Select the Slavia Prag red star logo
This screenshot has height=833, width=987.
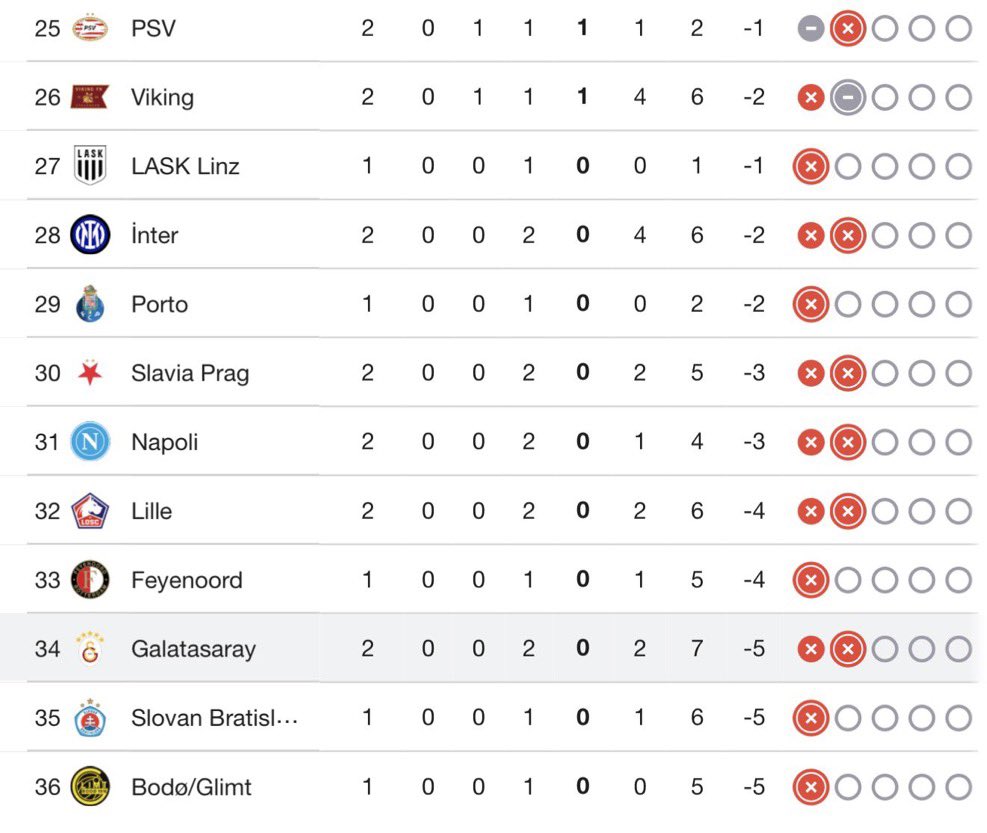[90, 373]
